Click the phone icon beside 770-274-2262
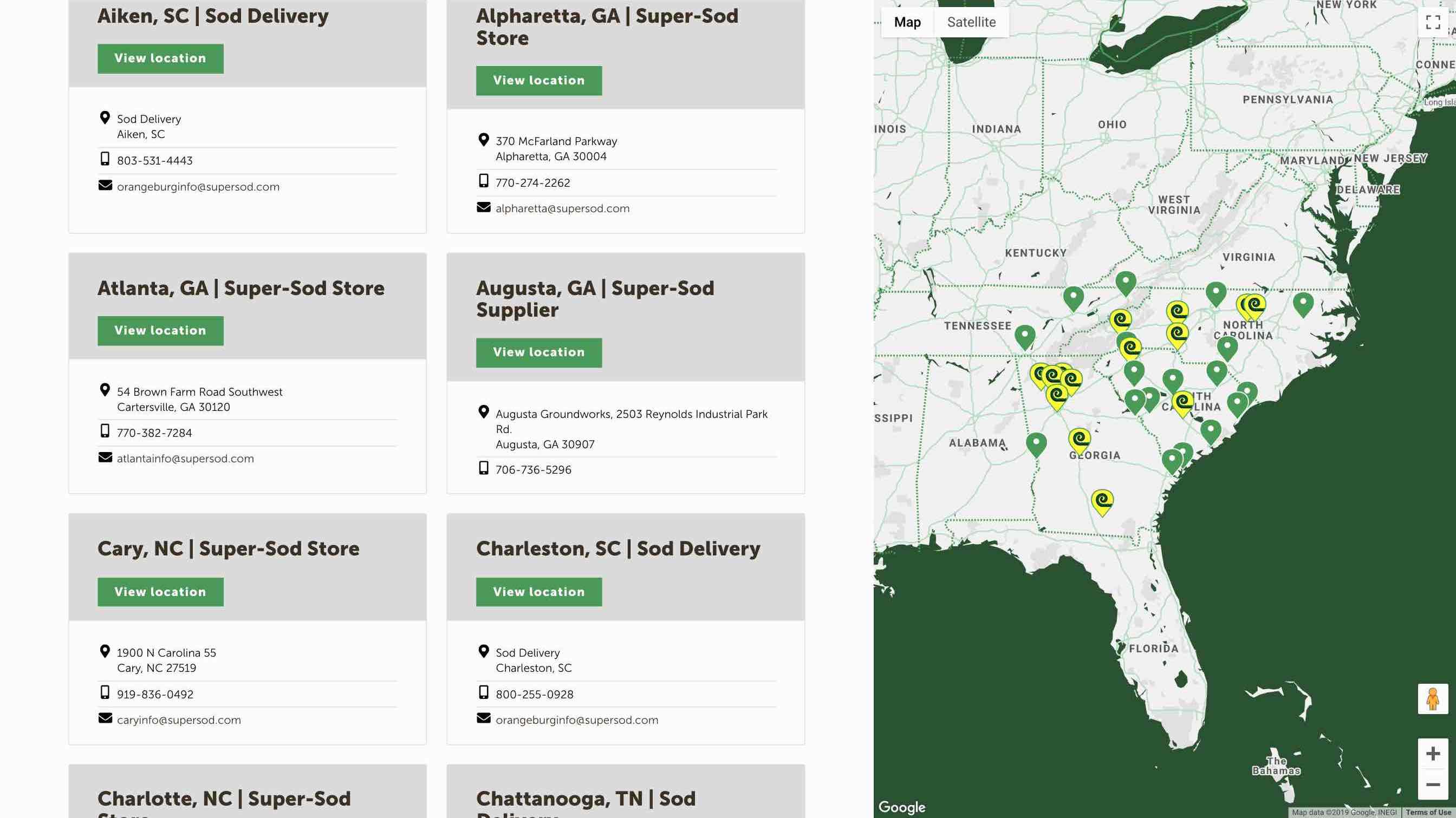 click(x=483, y=181)
